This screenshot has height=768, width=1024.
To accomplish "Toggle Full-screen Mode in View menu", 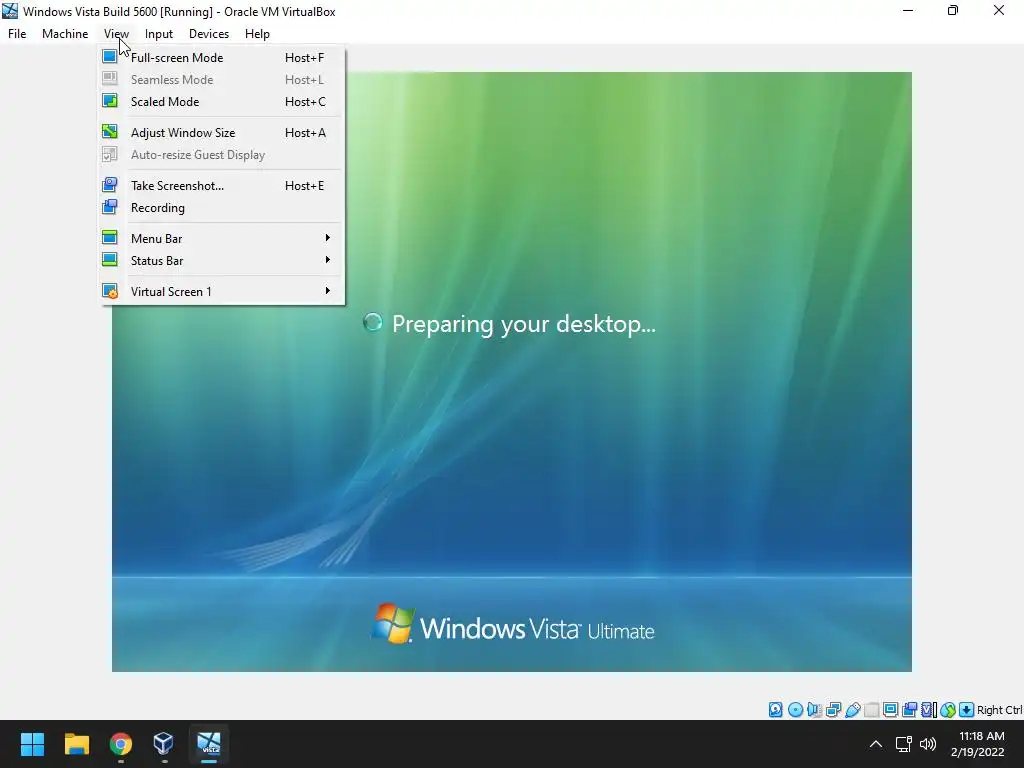I will [x=221, y=57].
